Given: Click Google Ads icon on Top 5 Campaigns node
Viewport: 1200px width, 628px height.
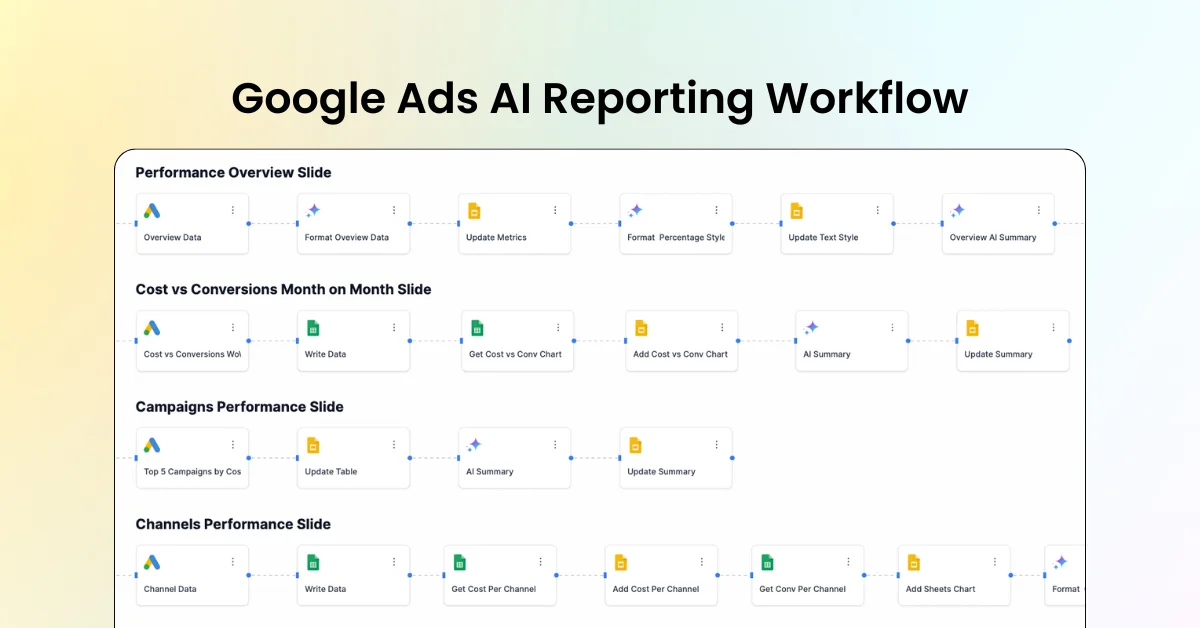Looking at the screenshot, I should tap(152, 445).
